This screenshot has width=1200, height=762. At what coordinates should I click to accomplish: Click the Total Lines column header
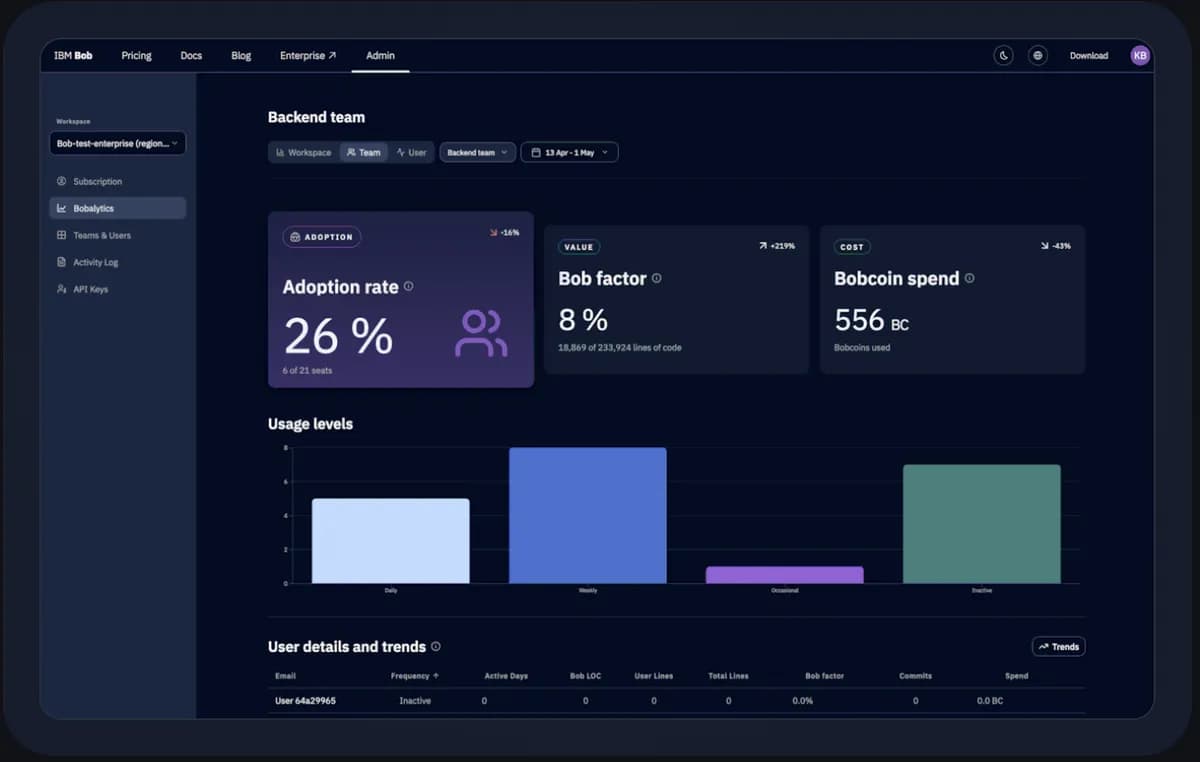tap(728, 676)
